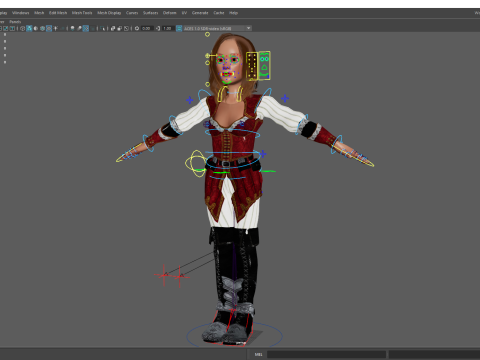Toggle the highlighted anti-aliasing icon
This screenshot has width=480, height=360.
tap(86, 28)
